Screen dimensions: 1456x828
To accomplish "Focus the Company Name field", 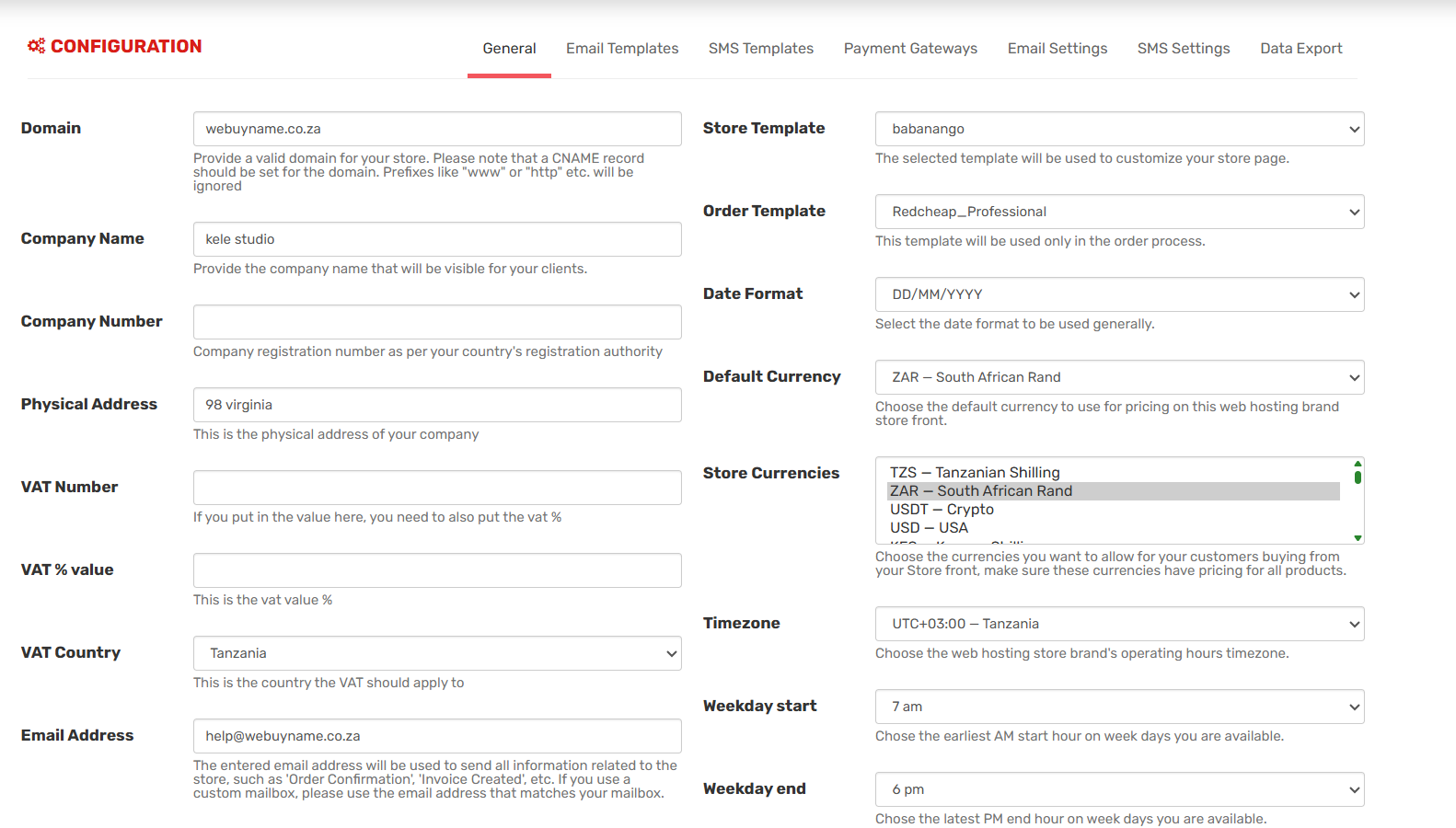I will (x=437, y=239).
